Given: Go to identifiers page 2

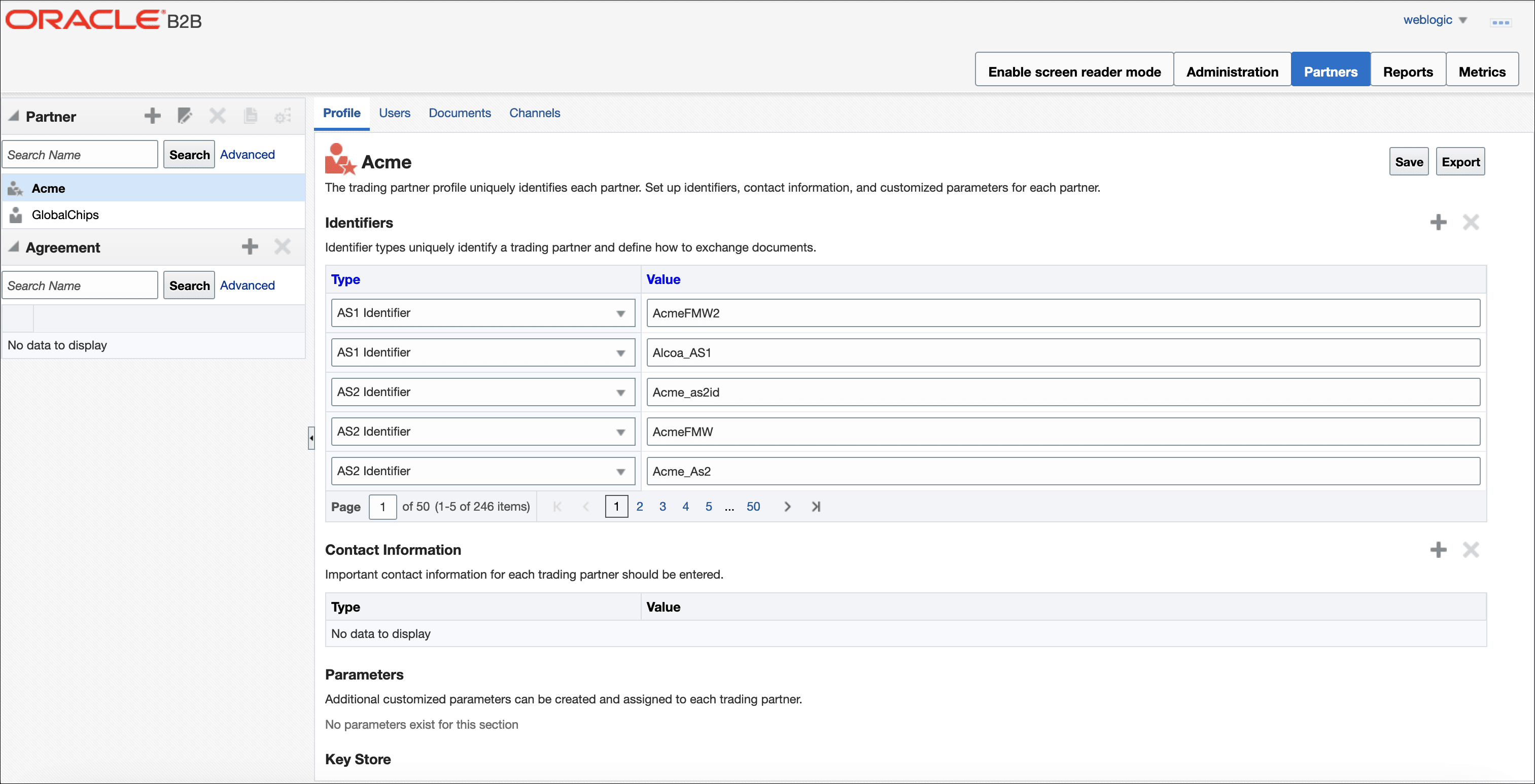Looking at the screenshot, I should coord(639,507).
